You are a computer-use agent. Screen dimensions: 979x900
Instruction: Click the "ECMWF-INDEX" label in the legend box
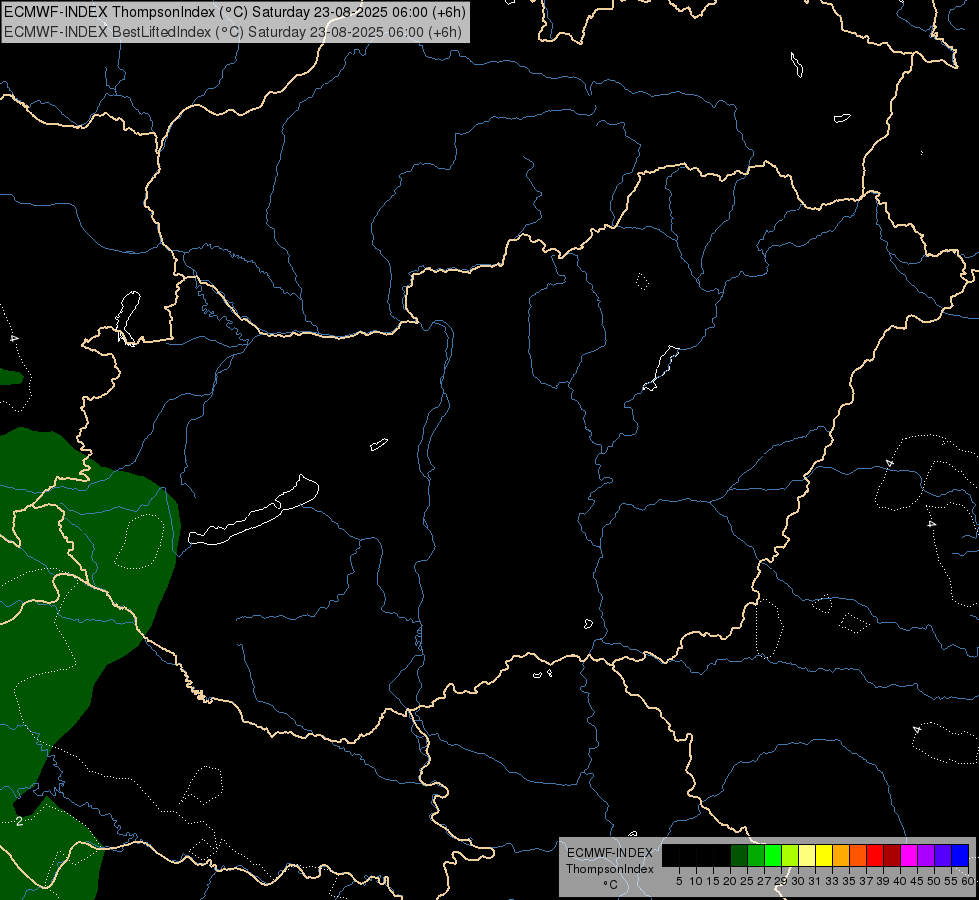610,853
